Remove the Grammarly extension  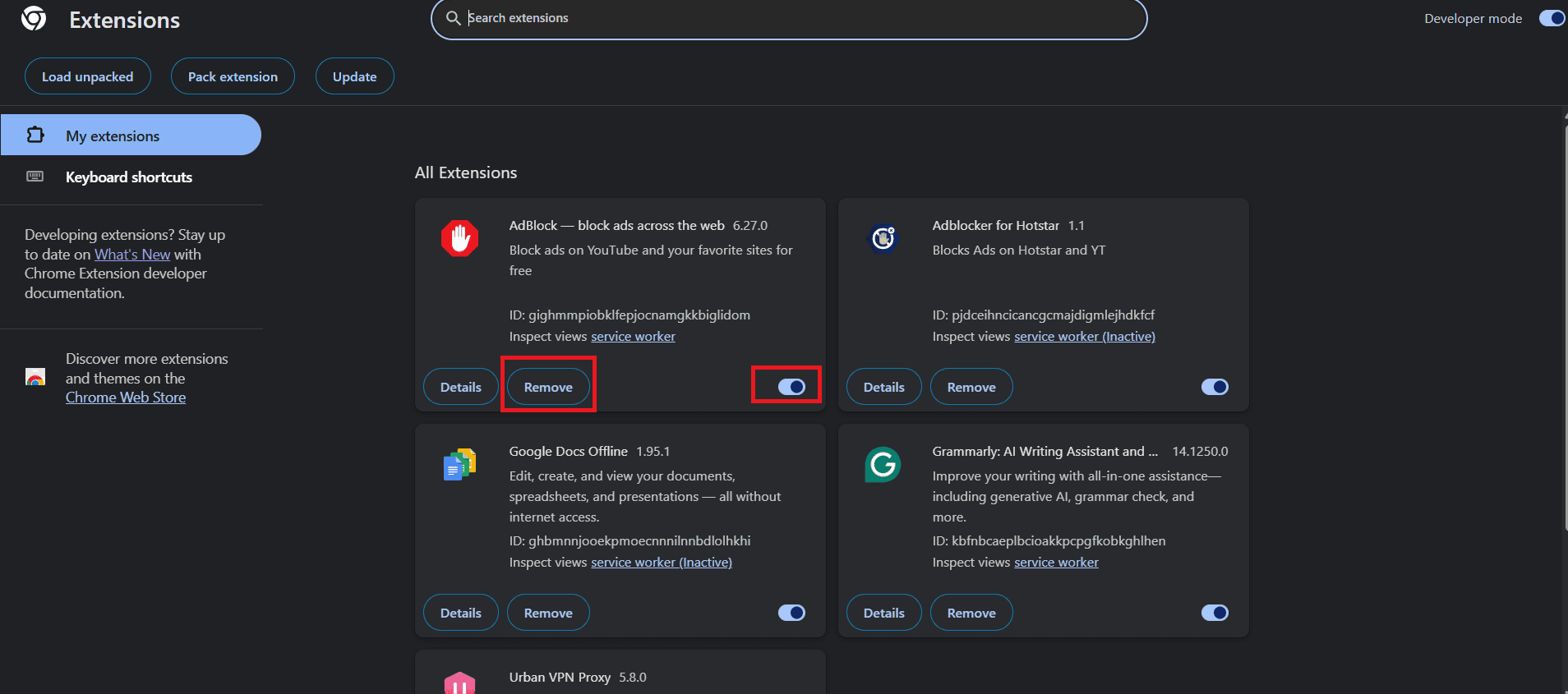[971, 613]
